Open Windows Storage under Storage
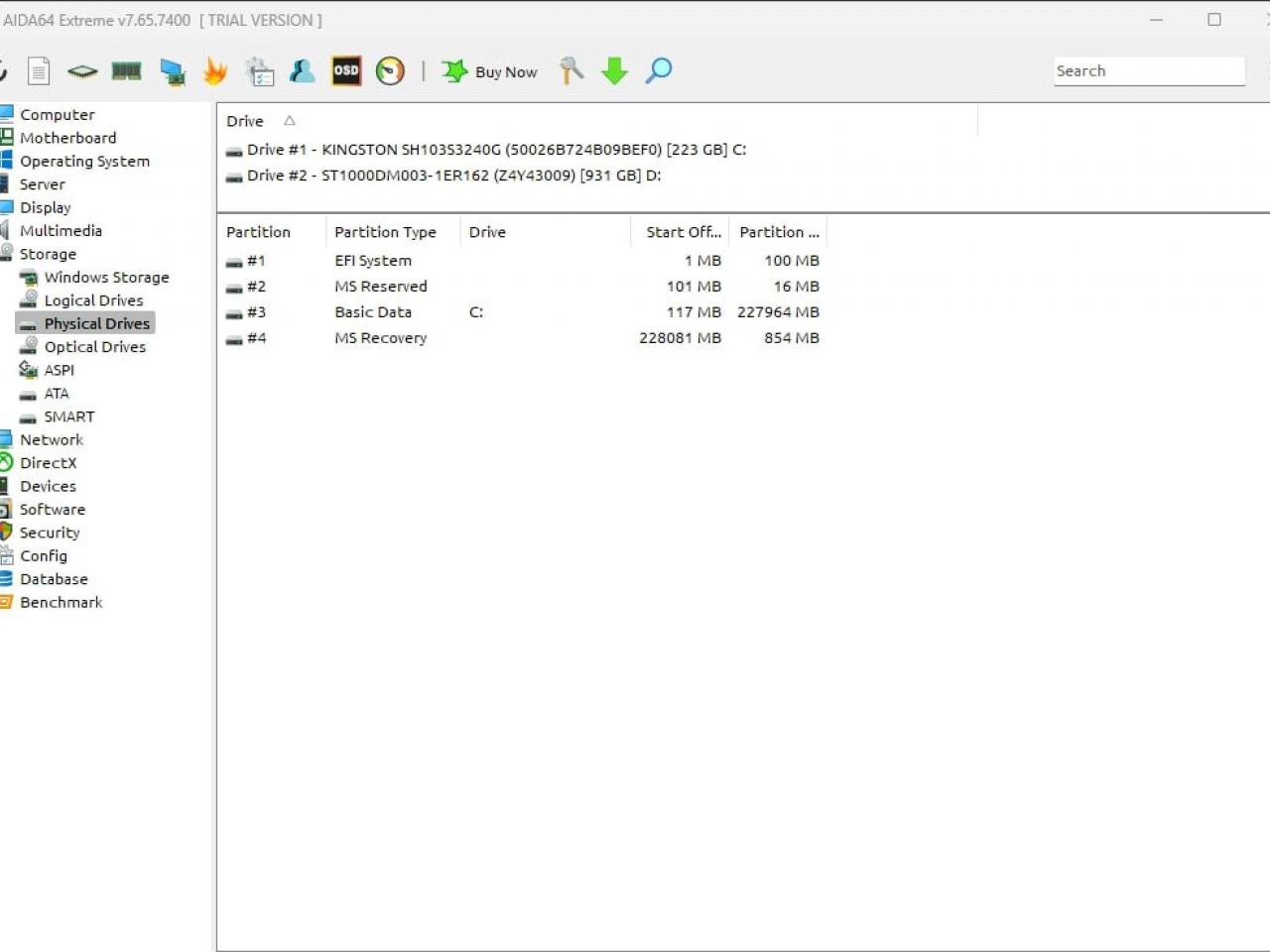This screenshot has height=952, width=1270. coord(106,277)
